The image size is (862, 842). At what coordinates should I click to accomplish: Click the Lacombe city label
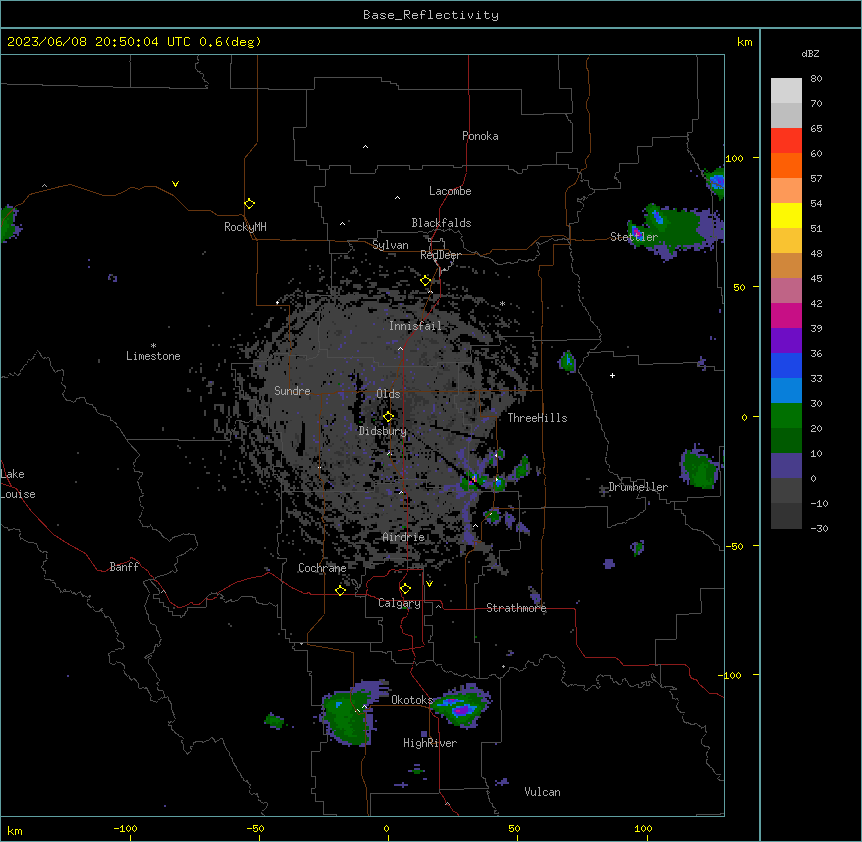[450, 191]
